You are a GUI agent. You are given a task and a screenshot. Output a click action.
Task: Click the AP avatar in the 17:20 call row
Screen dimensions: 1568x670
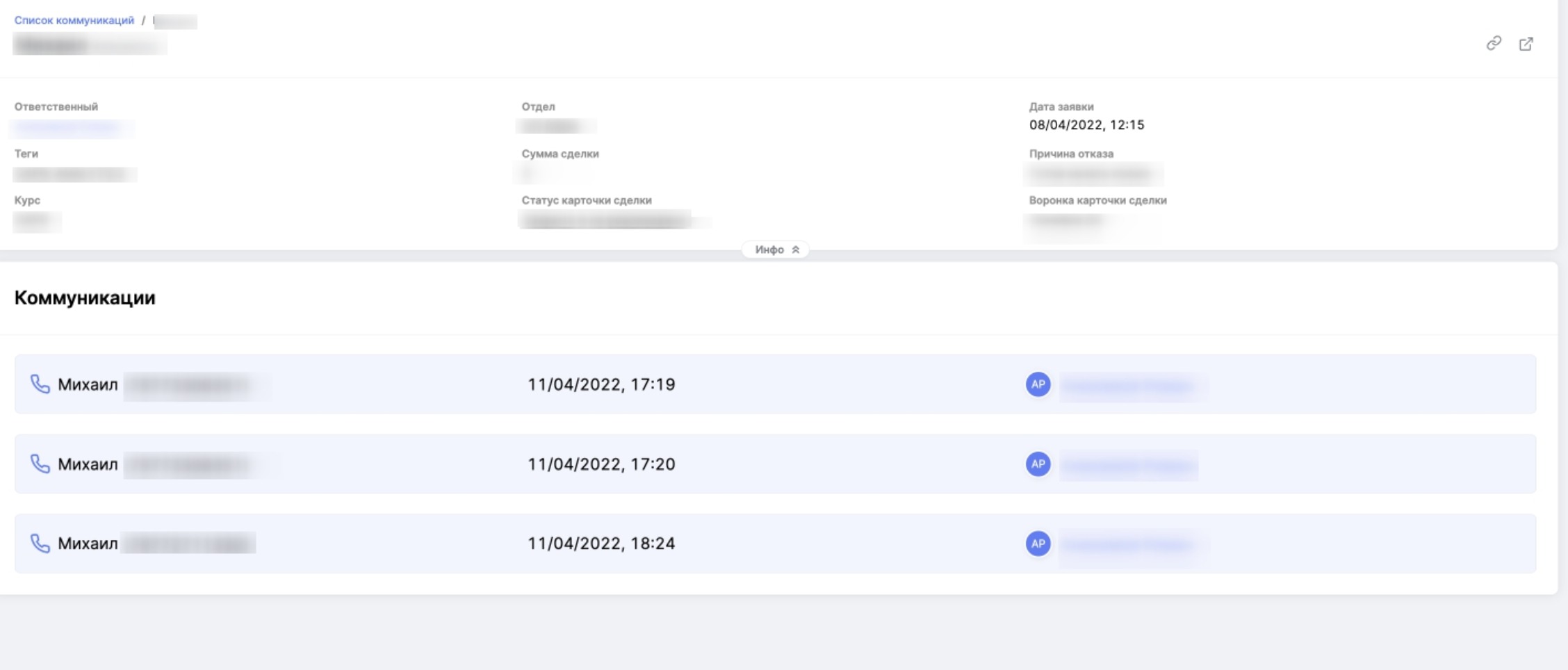(1038, 464)
